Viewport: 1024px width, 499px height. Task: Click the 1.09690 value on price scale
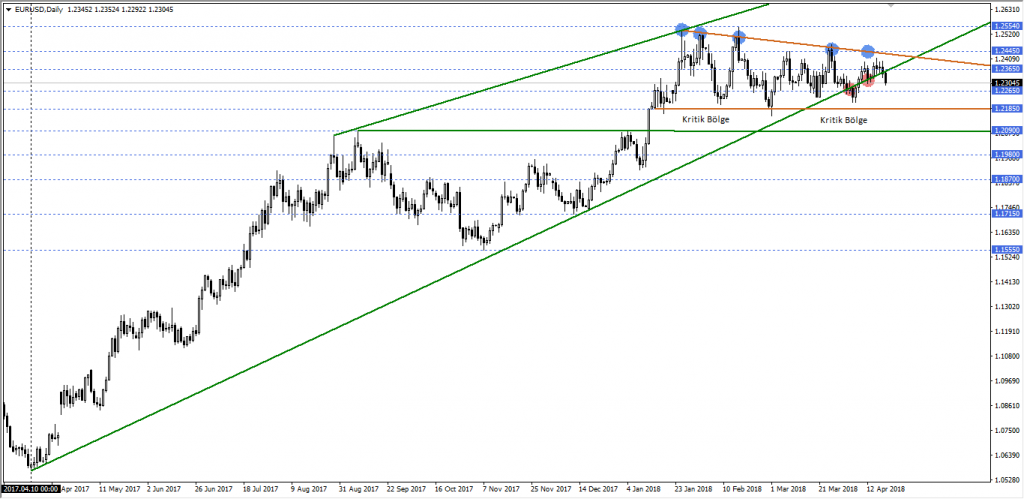click(x=1006, y=381)
